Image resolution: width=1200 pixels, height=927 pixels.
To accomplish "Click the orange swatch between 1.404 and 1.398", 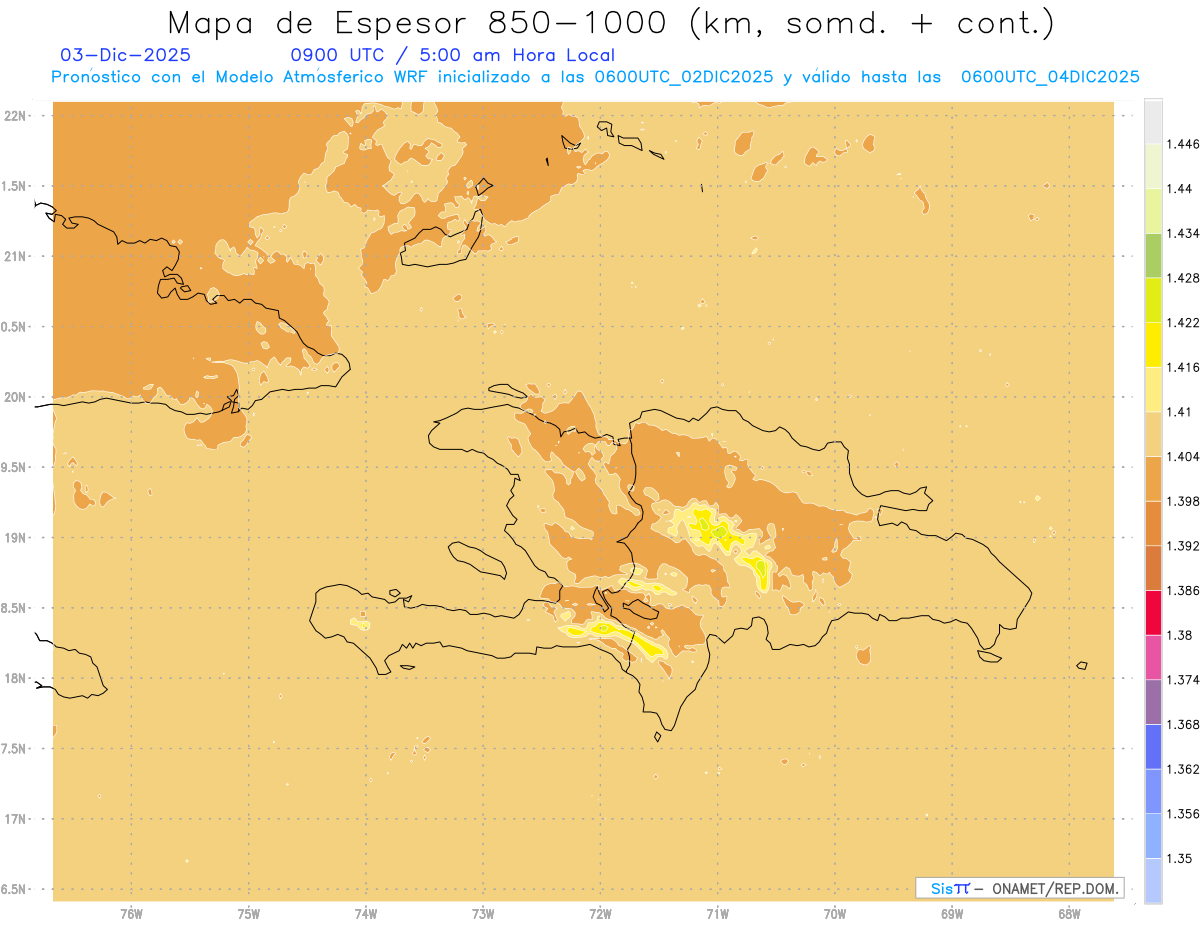I will click(x=1153, y=478).
